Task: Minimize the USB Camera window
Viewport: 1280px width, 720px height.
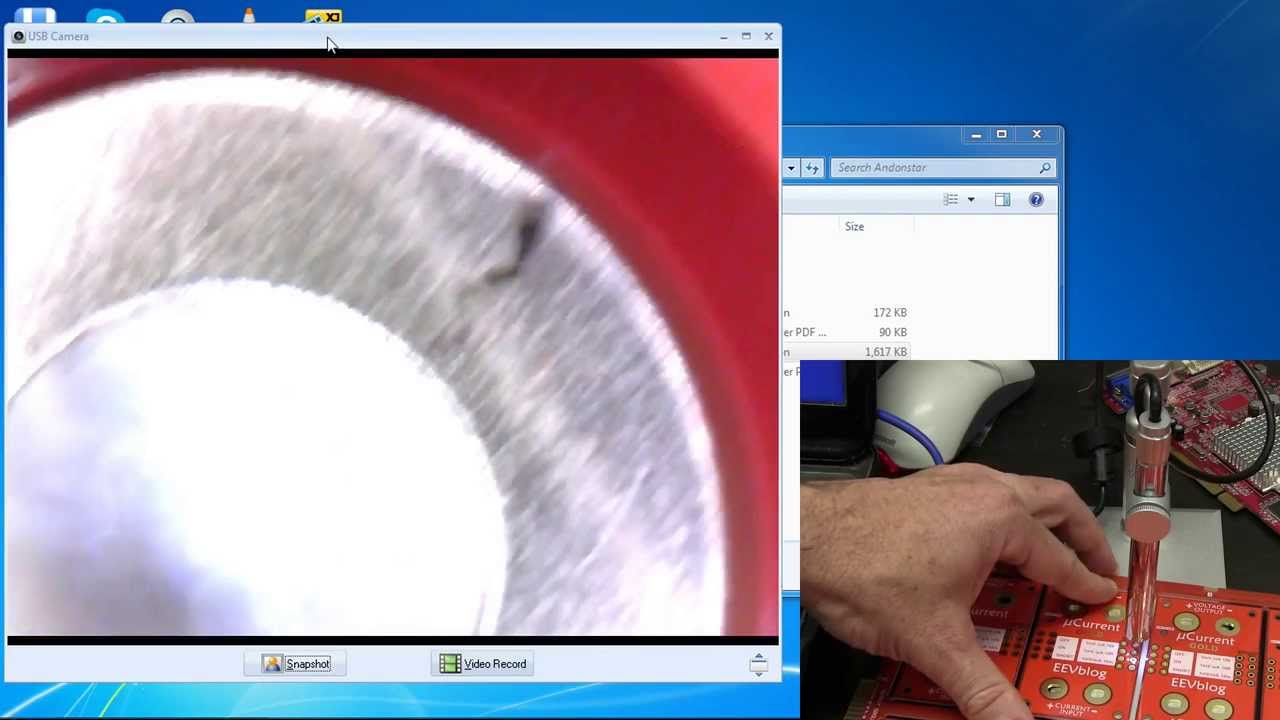Action: [723, 36]
